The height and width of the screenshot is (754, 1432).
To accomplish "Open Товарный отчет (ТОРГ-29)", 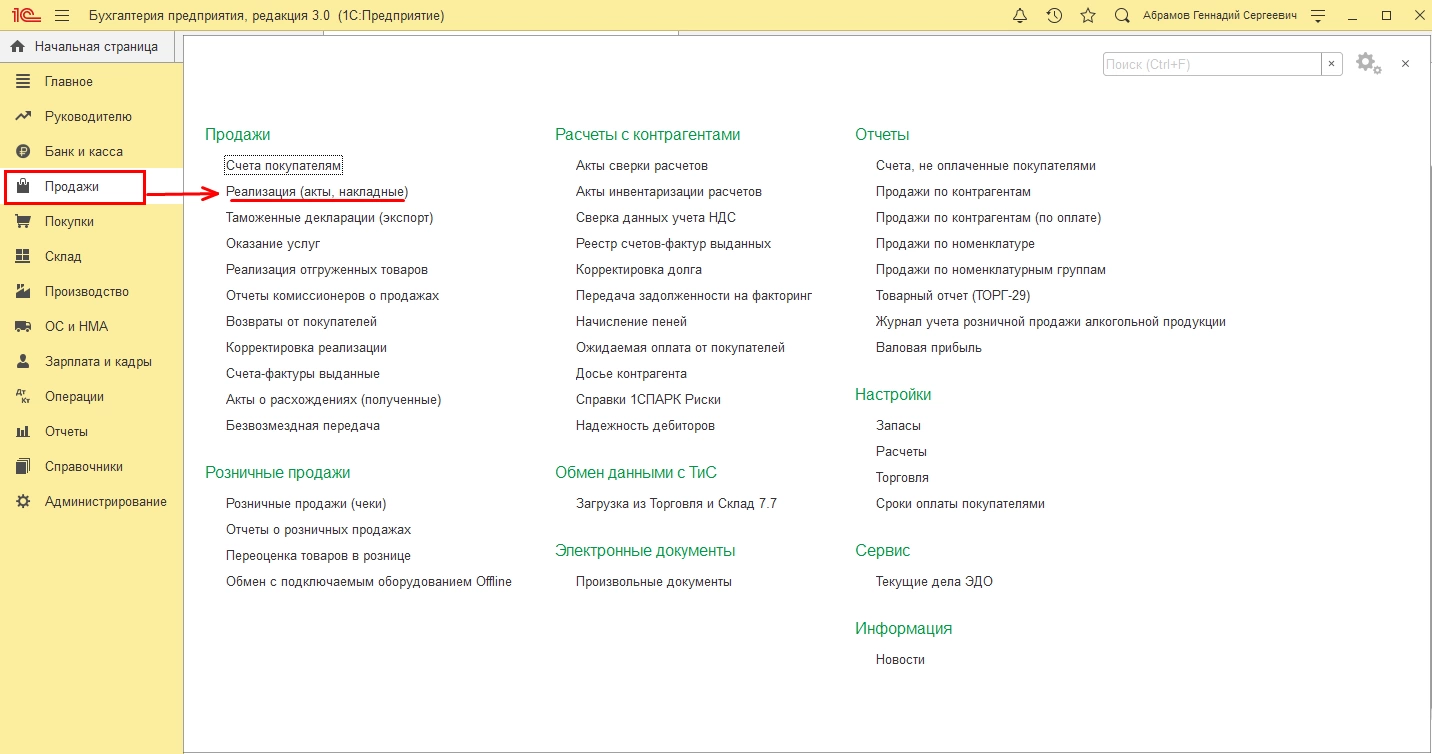I will click(x=953, y=295).
